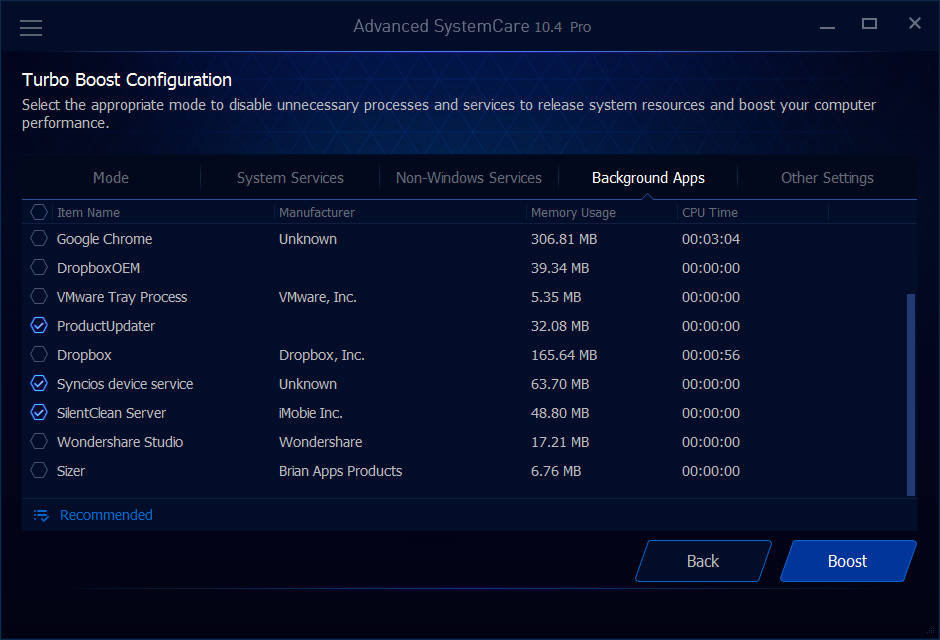Toggle the select-all checkbox in the header

click(x=39, y=212)
